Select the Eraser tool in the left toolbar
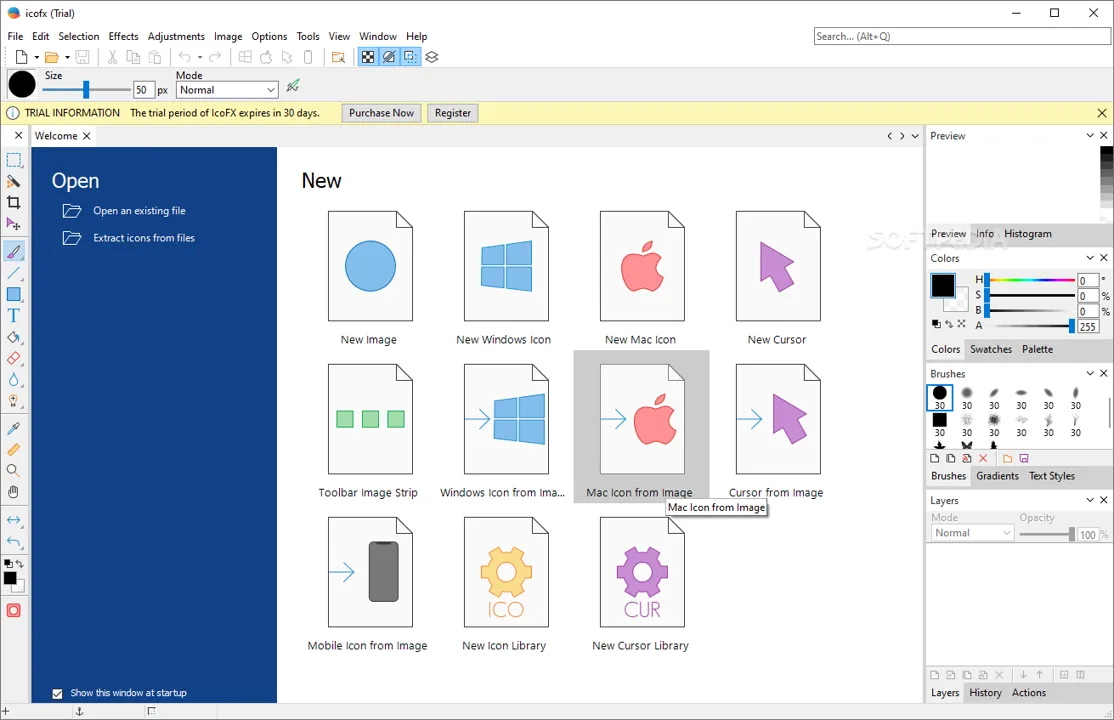Screen dimensions: 1114x720 coord(13,358)
